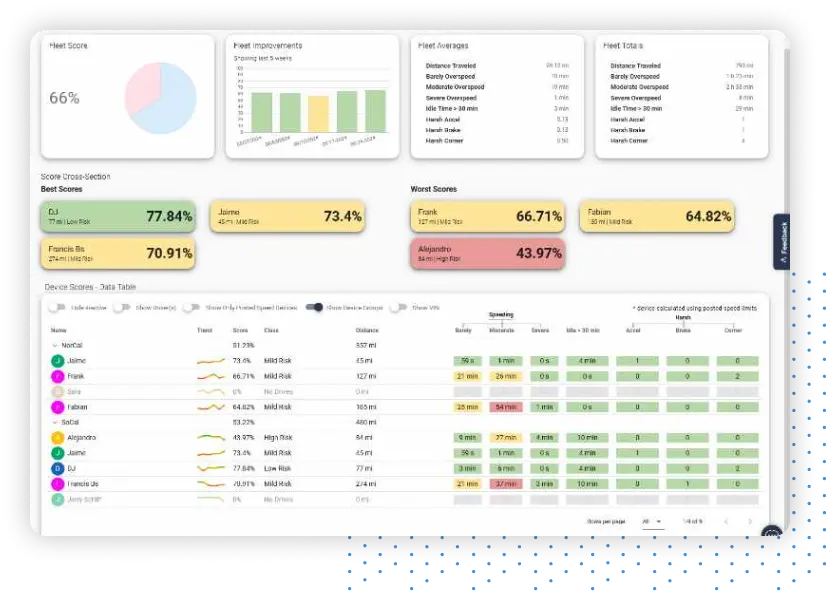Open the Rows per page dropdown

point(652,522)
